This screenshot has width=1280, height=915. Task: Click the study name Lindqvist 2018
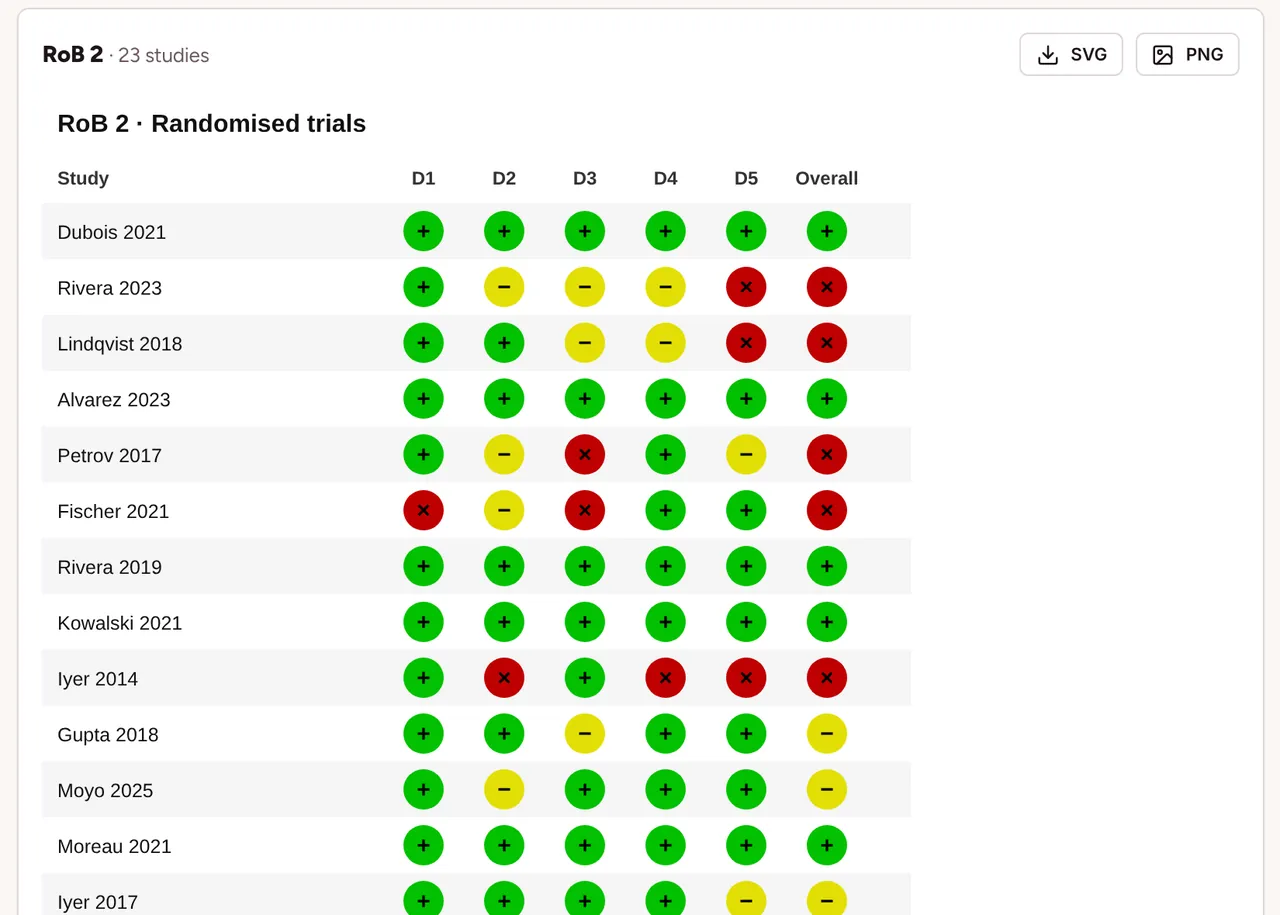tap(120, 344)
